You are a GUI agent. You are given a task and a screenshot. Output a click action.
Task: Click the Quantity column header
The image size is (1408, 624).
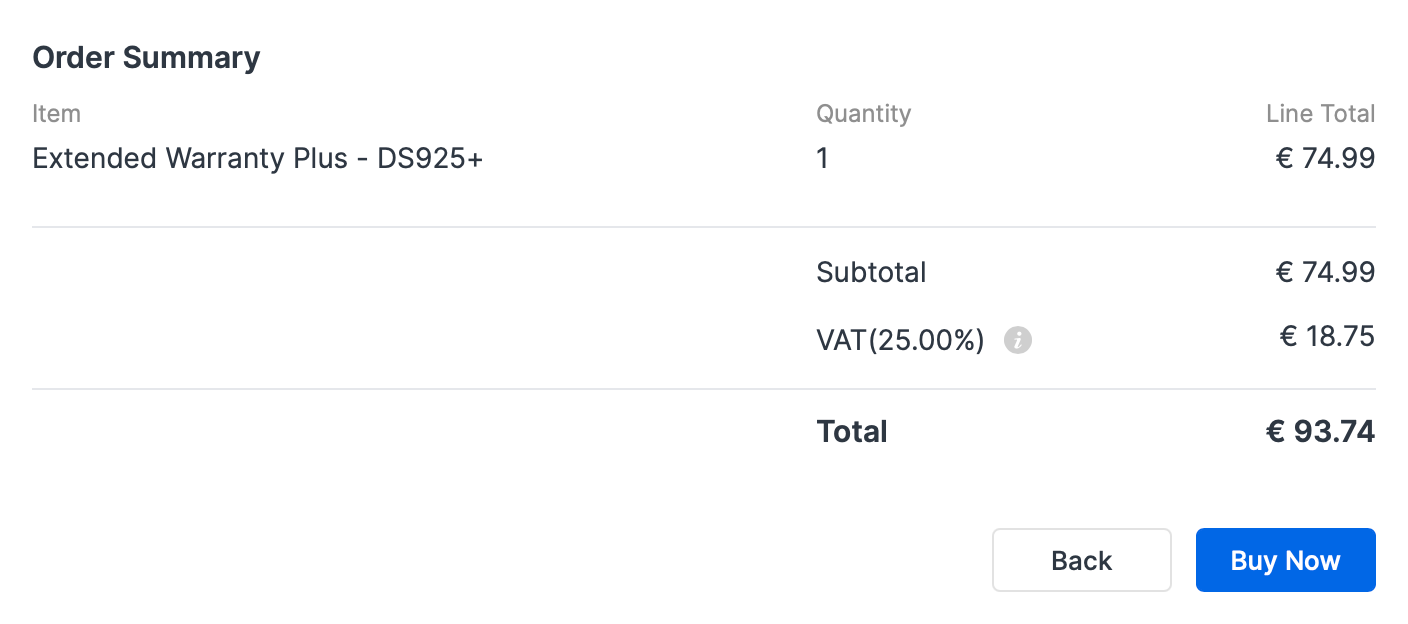(x=863, y=114)
